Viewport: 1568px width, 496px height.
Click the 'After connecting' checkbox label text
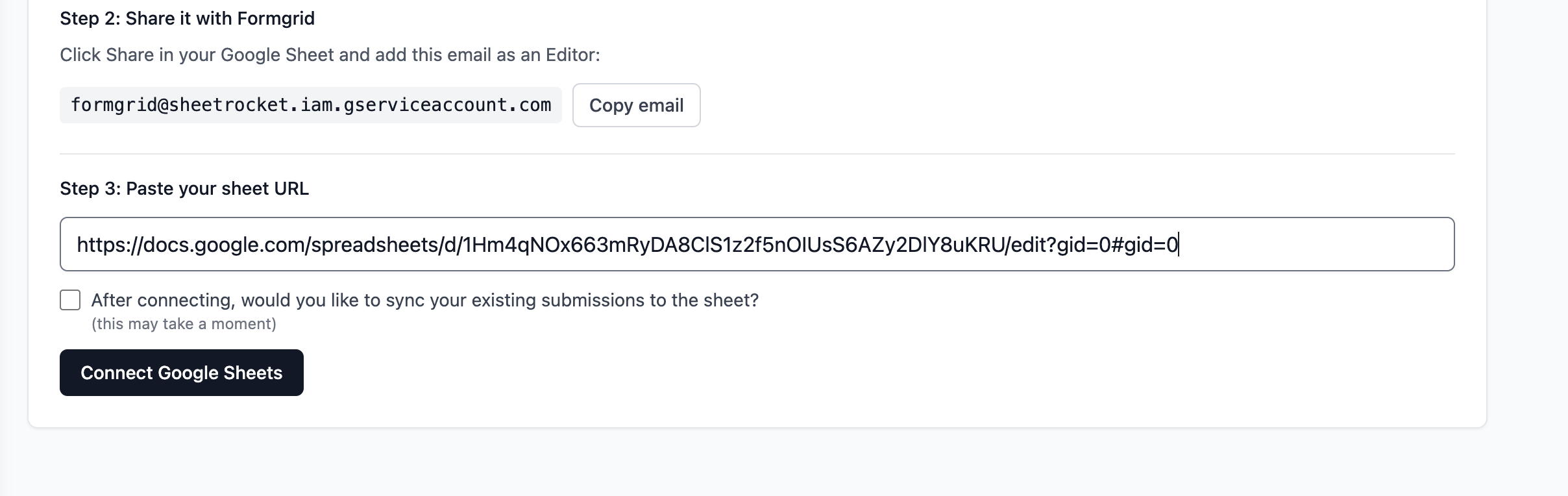tap(424, 300)
